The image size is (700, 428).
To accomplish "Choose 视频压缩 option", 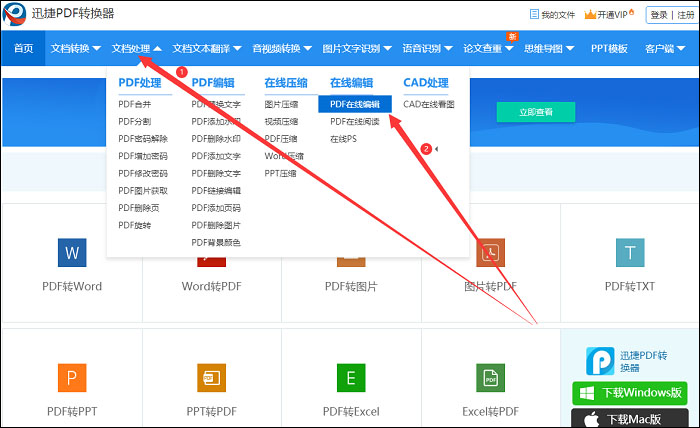I will tap(281, 121).
